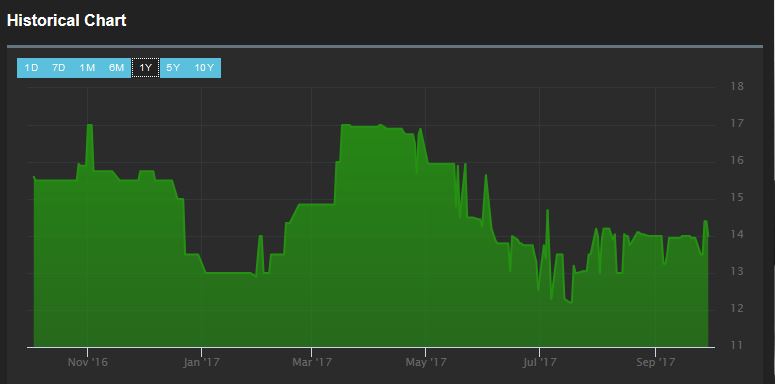Click the Jan '17 axis label
The image size is (775, 384).
coord(201,362)
